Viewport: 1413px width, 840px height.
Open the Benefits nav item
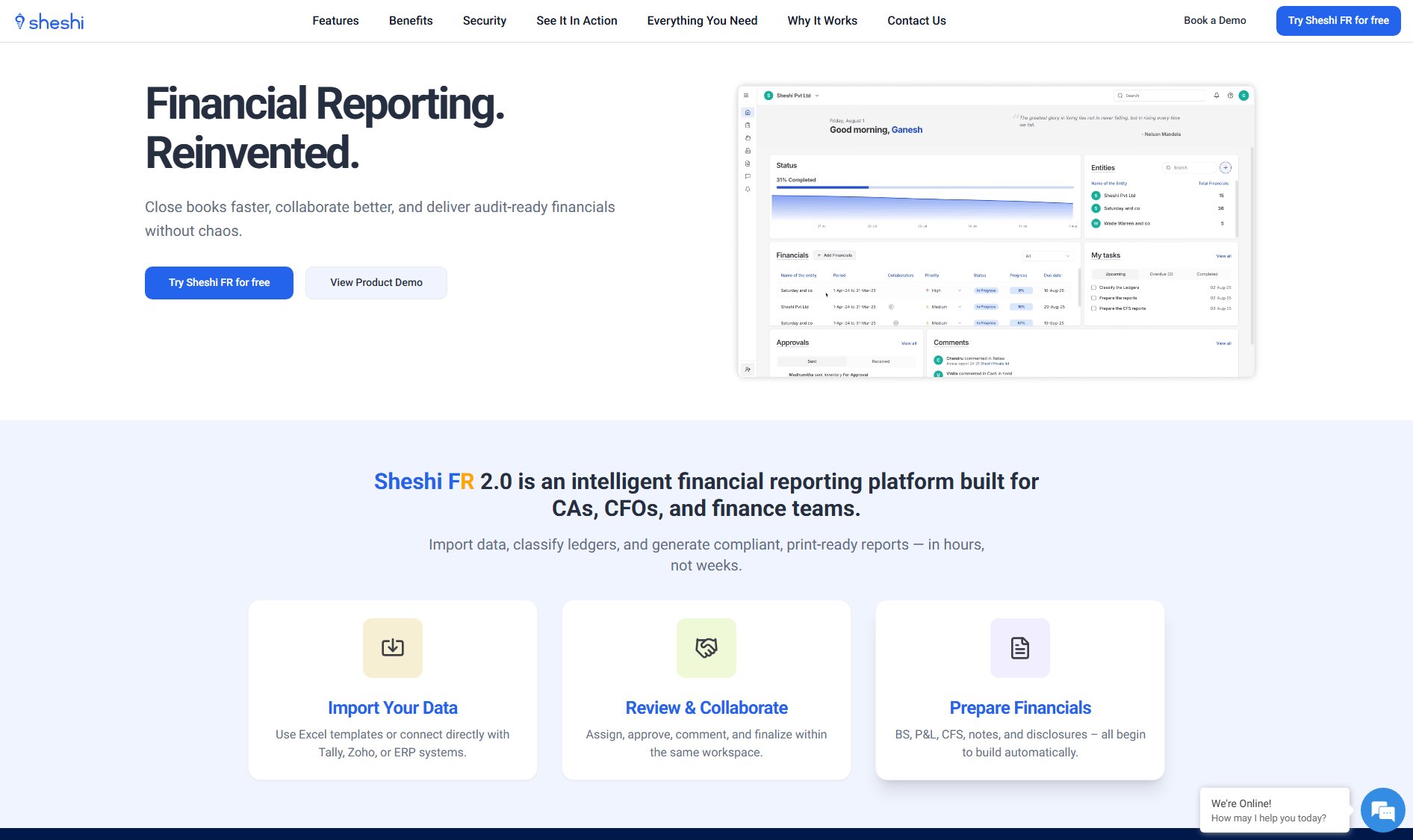coord(411,21)
